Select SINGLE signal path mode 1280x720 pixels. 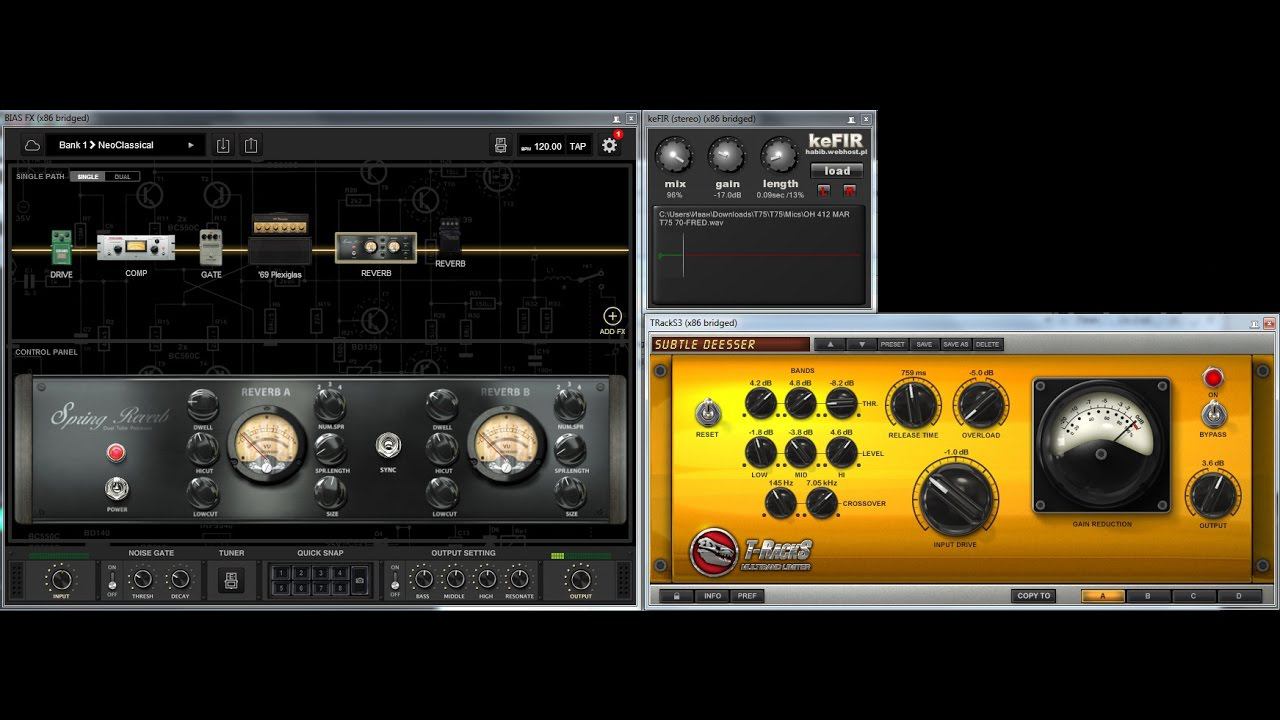[88, 177]
